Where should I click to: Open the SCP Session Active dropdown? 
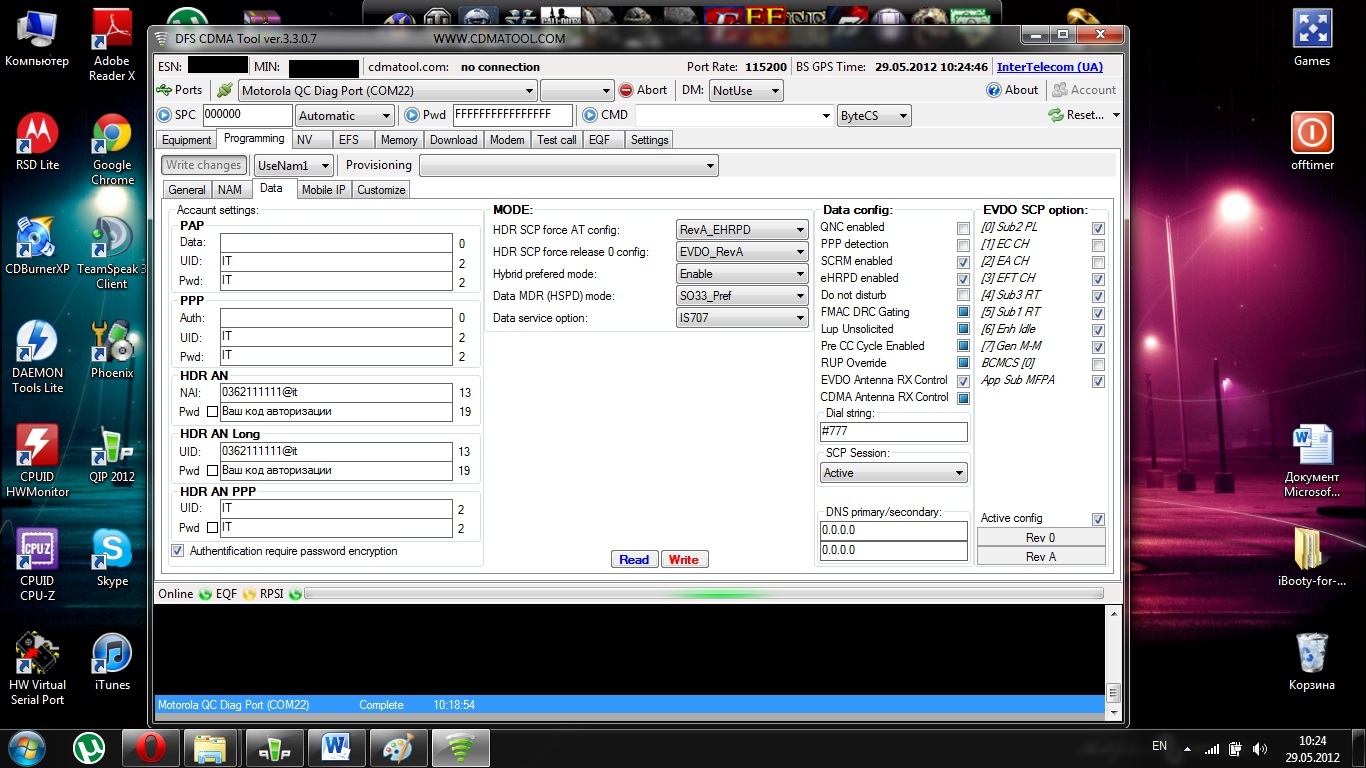click(894, 473)
